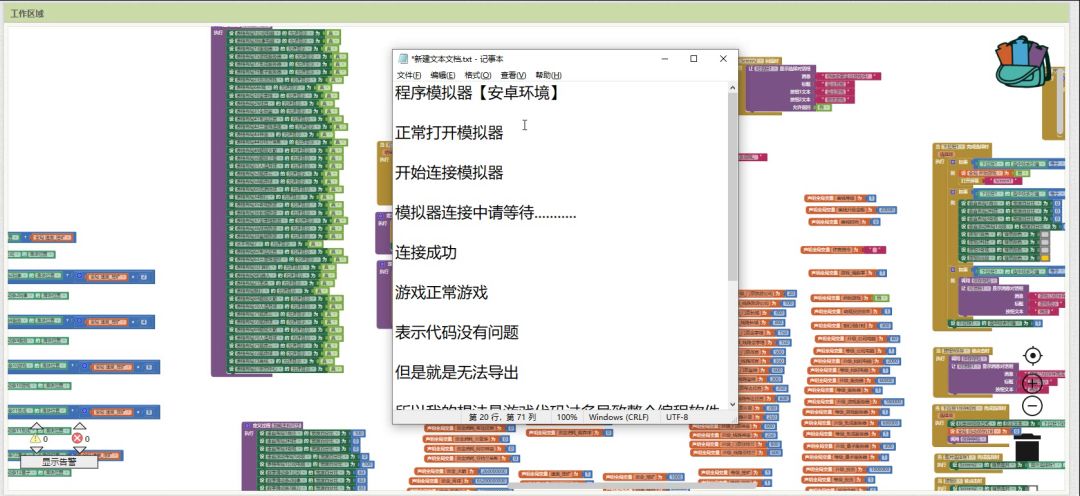
Task: Click the yellow warning triangle icon
Action: (x=36, y=438)
